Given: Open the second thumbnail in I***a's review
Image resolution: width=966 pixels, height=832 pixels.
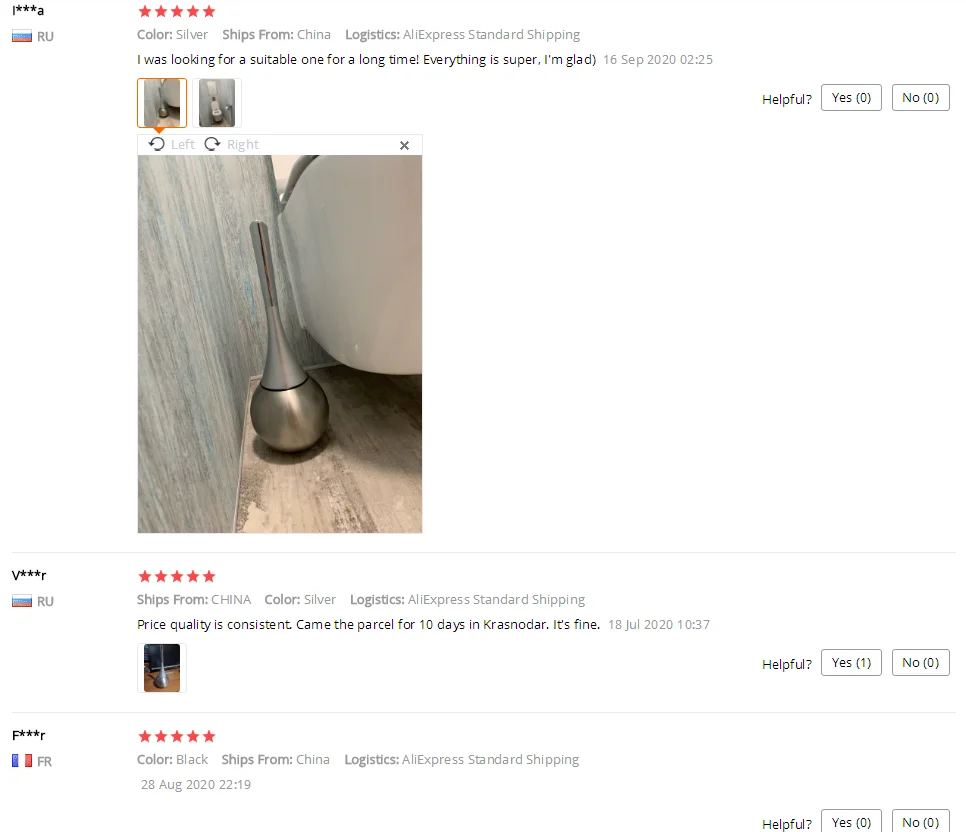Looking at the screenshot, I should [217, 103].
